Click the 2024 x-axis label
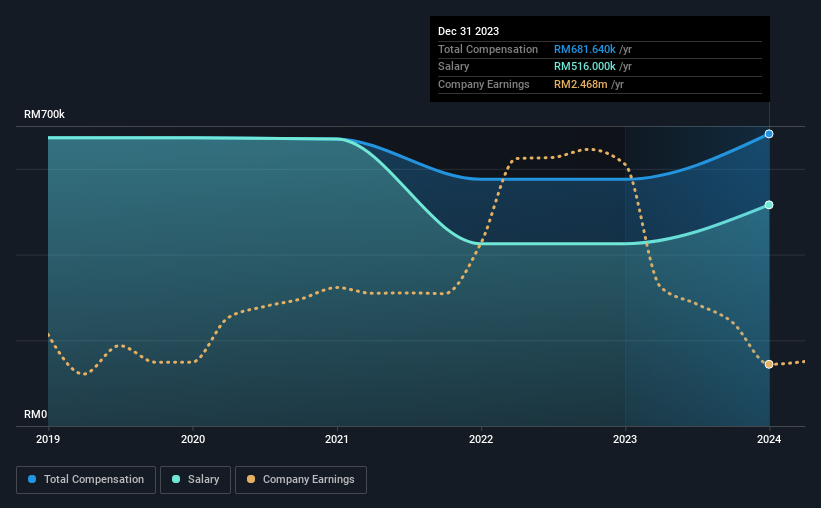Image resolution: width=821 pixels, height=508 pixels. [769, 439]
